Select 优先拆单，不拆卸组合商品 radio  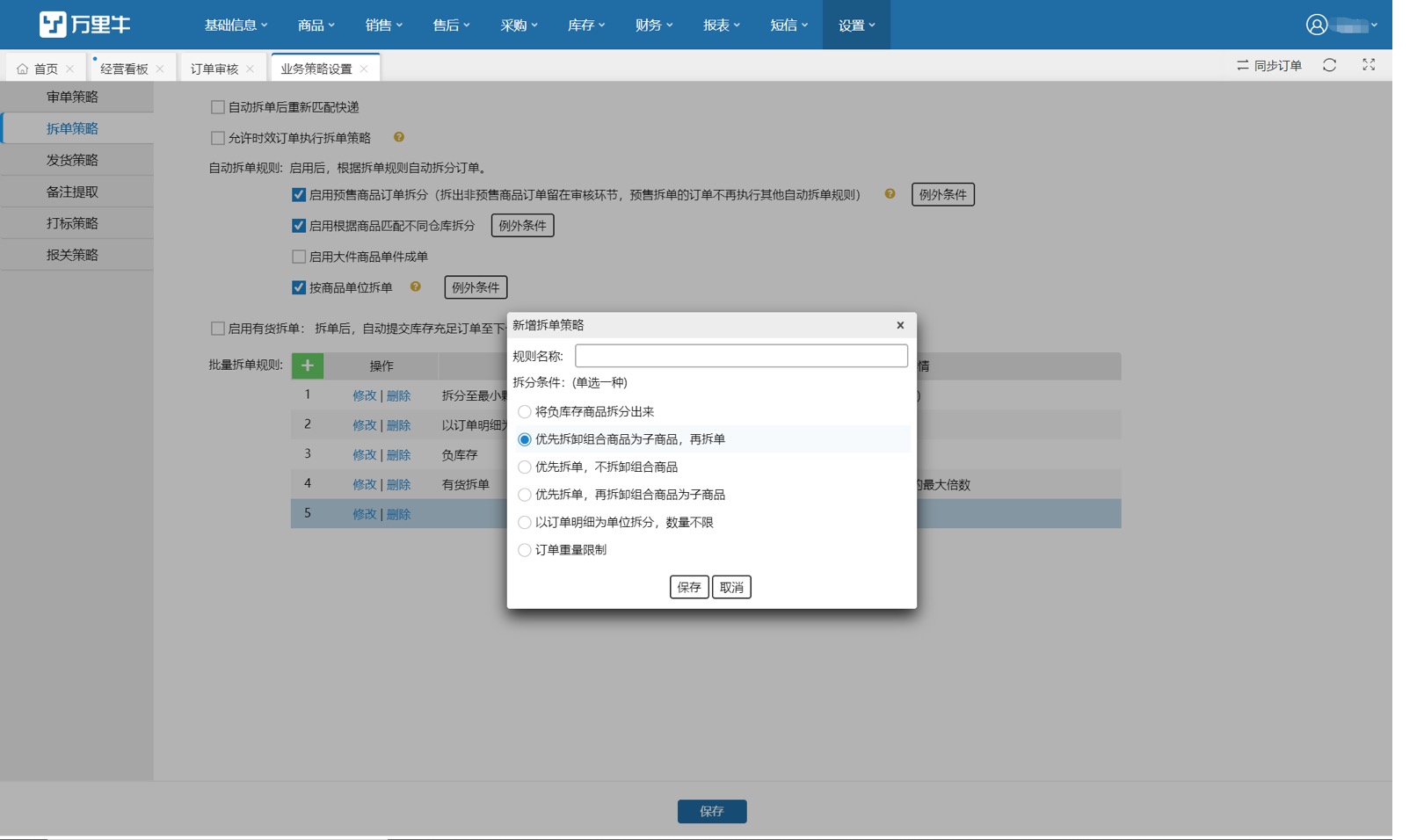coord(525,467)
